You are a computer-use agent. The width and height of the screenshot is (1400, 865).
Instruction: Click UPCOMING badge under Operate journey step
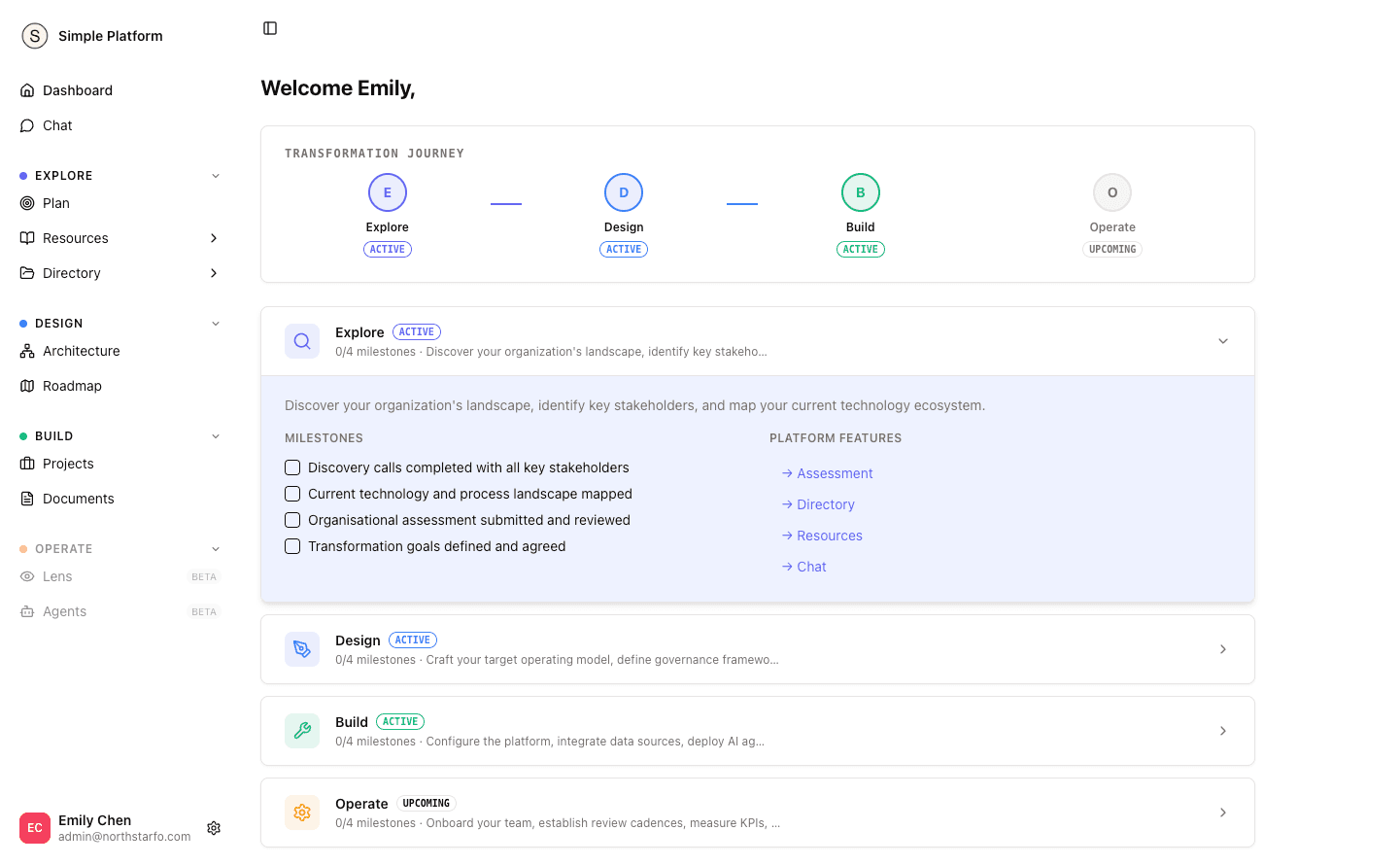[1112, 250]
